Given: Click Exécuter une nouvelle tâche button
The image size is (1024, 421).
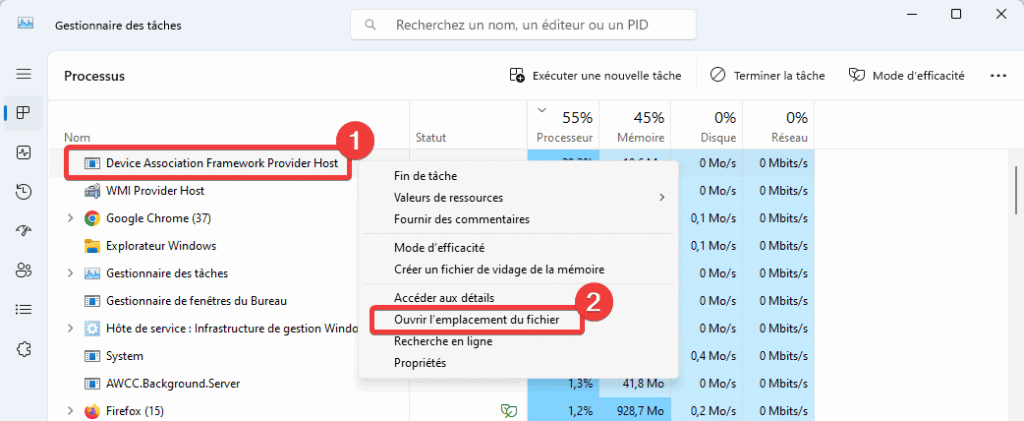Looking at the screenshot, I should click(595, 76).
